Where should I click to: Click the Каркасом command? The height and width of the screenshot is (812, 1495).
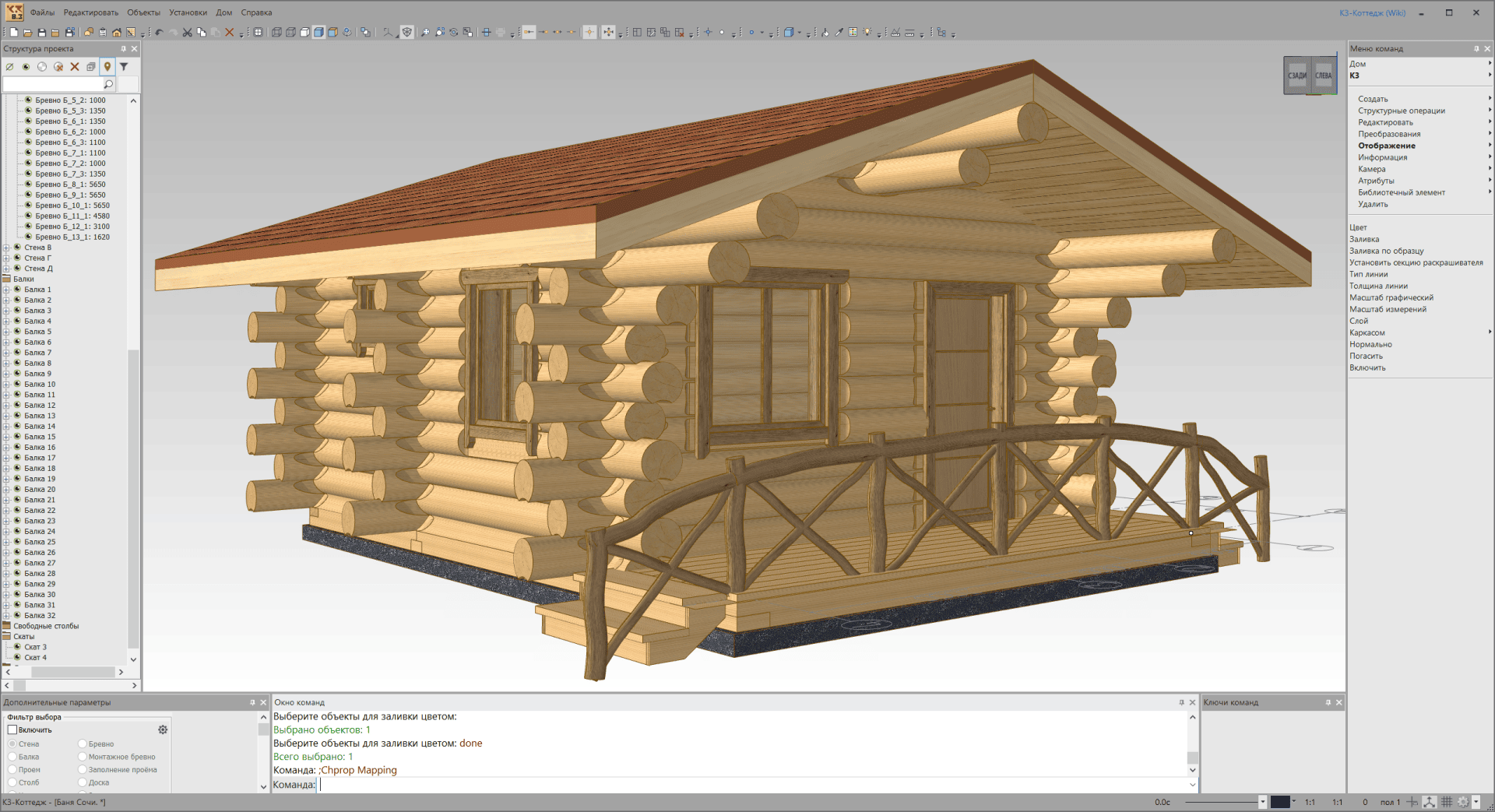coord(1367,332)
